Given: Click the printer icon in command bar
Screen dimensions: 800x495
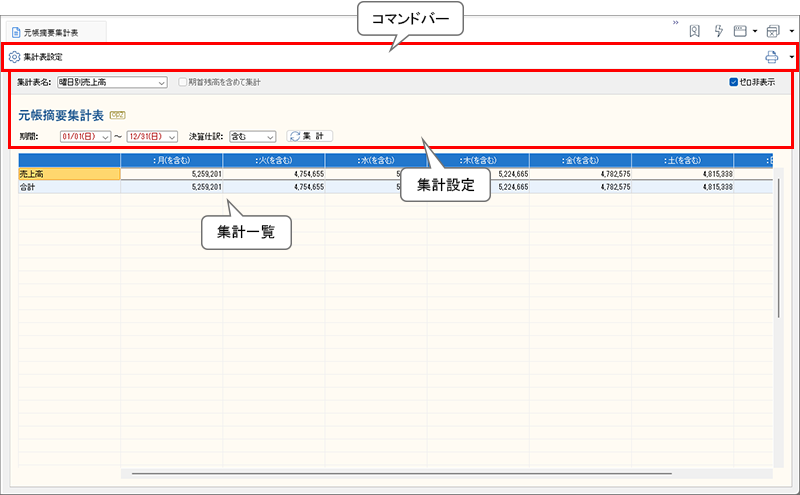Looking at the screenshot, I should click(x=771, y=57).
